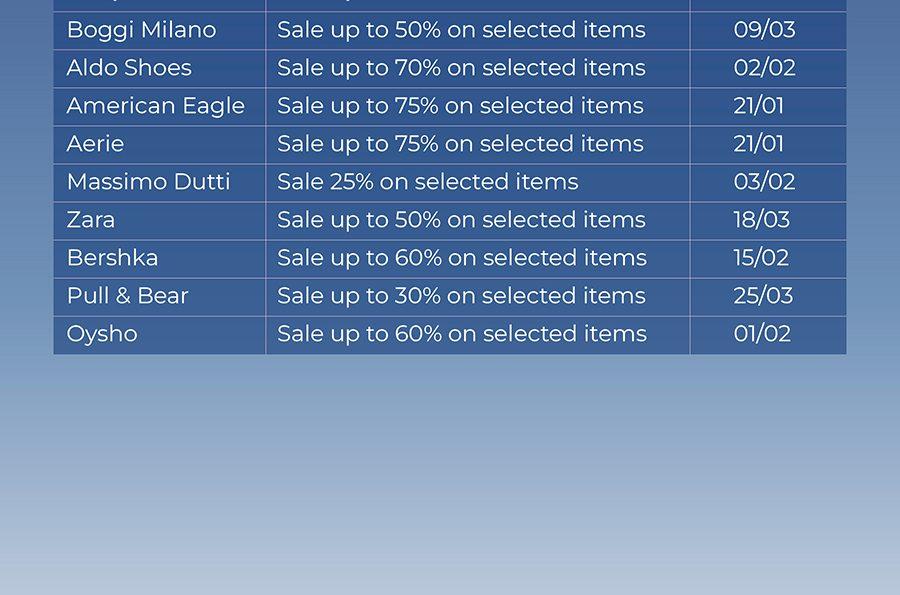Select the American Eagle row label

click(x=156, y=107)
